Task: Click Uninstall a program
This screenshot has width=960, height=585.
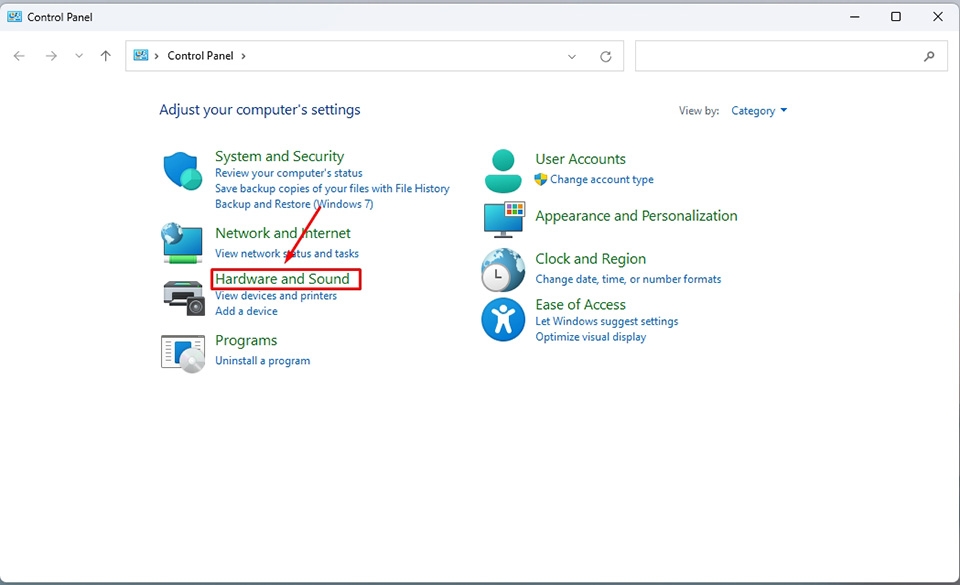Action: click(x=263, y=360)
